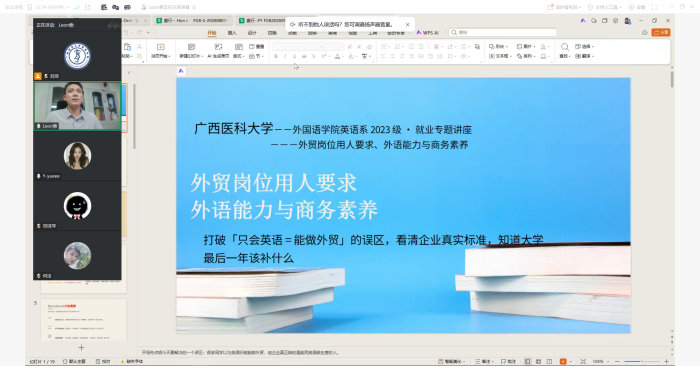
Task: Start slideshow from current slide icon
Action: [x=161, y=47]
